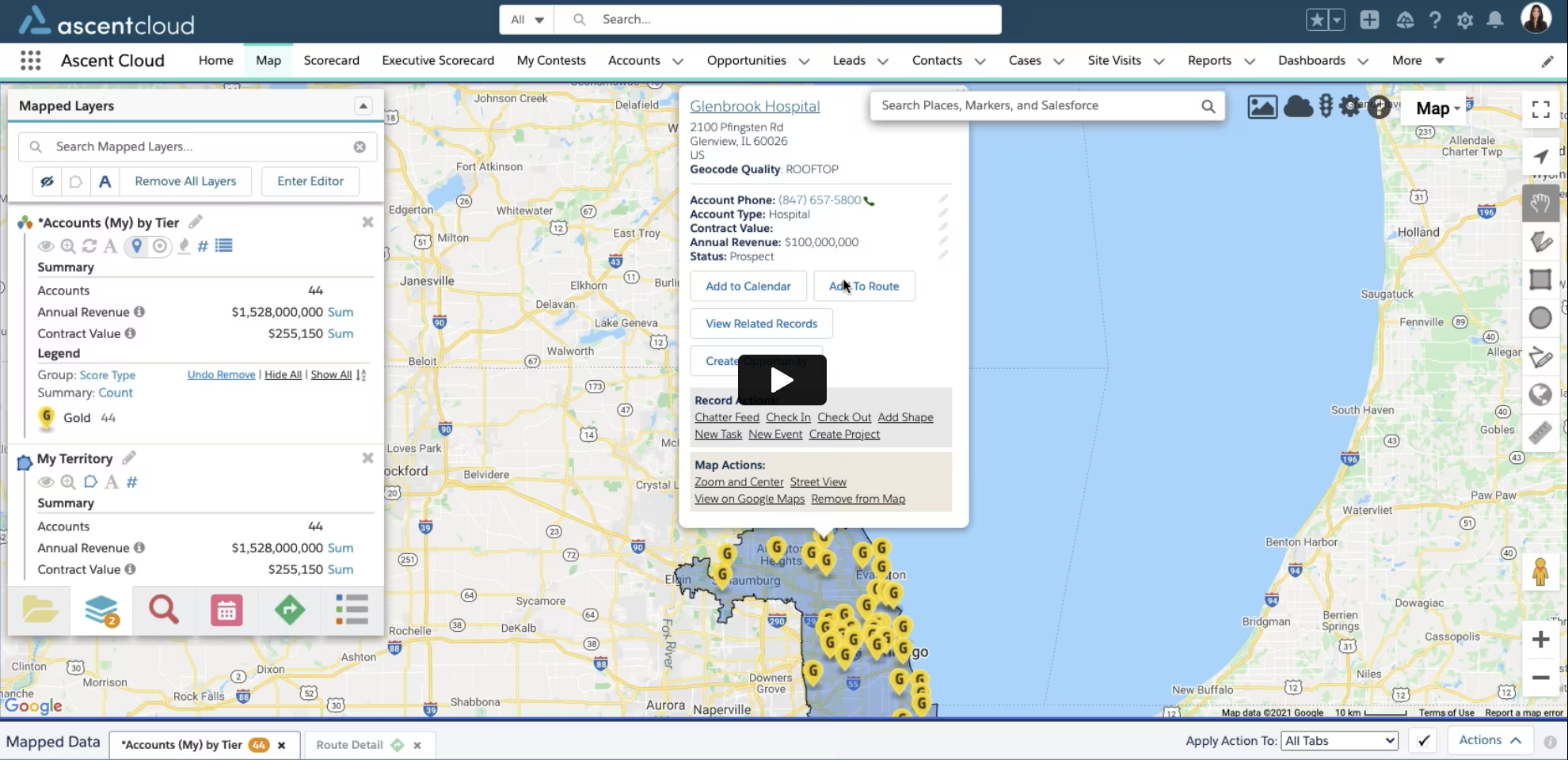Viewport: 1568px width, 760px height.
Task: Select the freehand line drawing tool
Action: tap(1540, 357)
